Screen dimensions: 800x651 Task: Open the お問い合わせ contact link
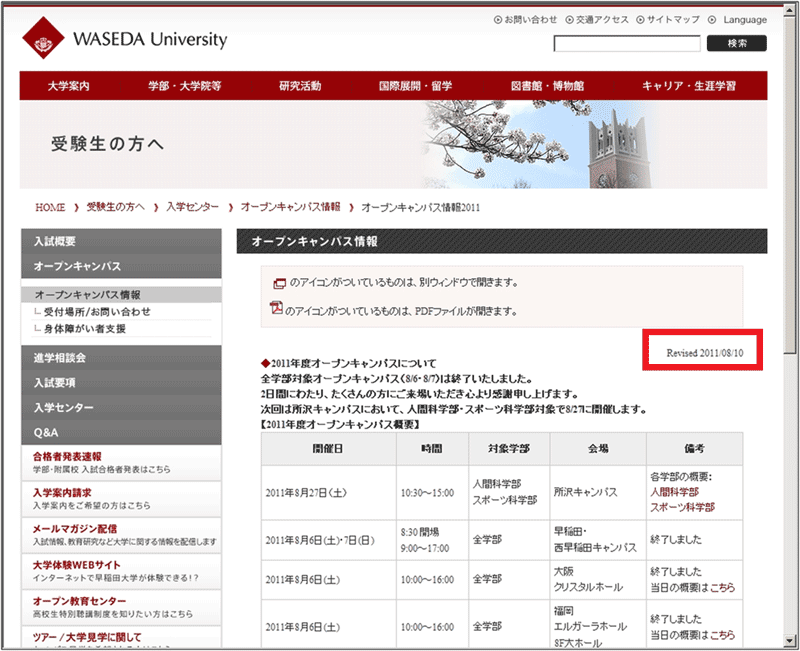pyautogui.click(x=530, y=19)
